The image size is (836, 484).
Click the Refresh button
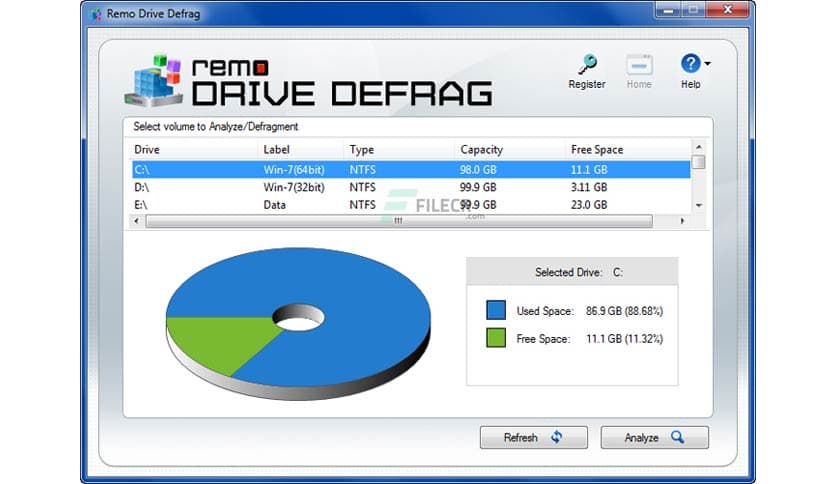pos(534,437)
